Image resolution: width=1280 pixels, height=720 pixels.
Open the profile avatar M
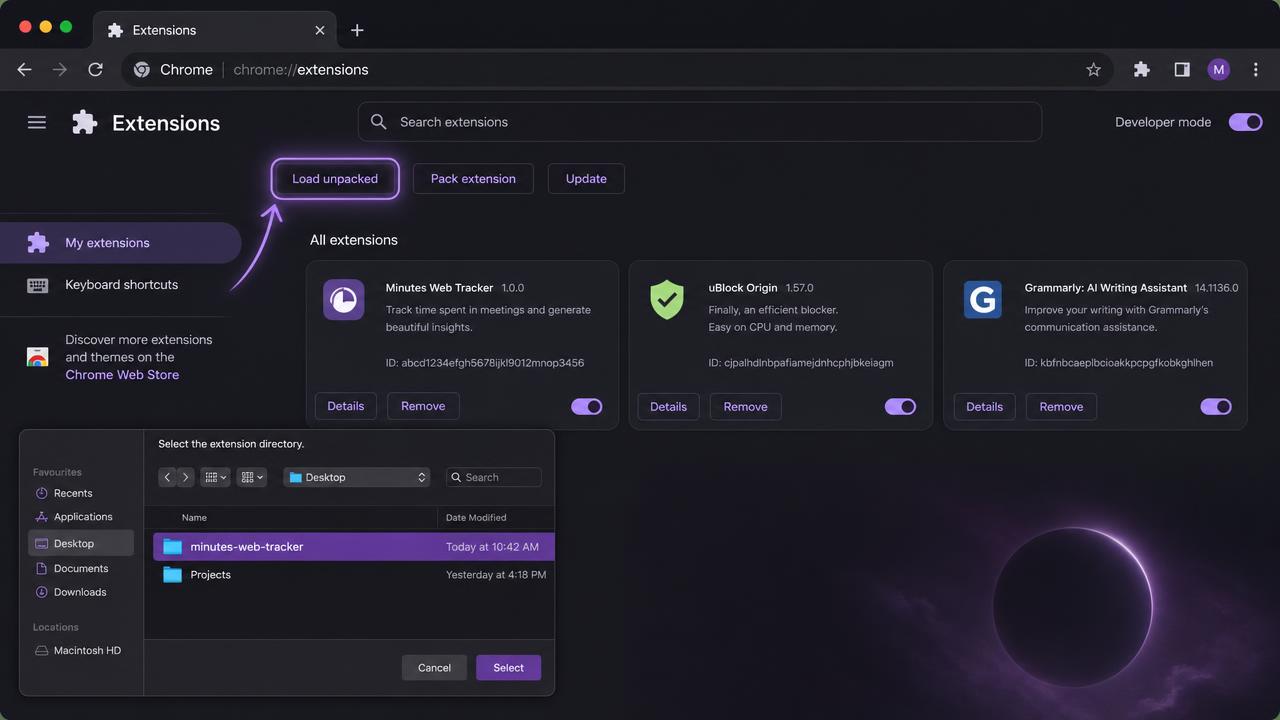pyautogui.click(x=1218, y=69)
